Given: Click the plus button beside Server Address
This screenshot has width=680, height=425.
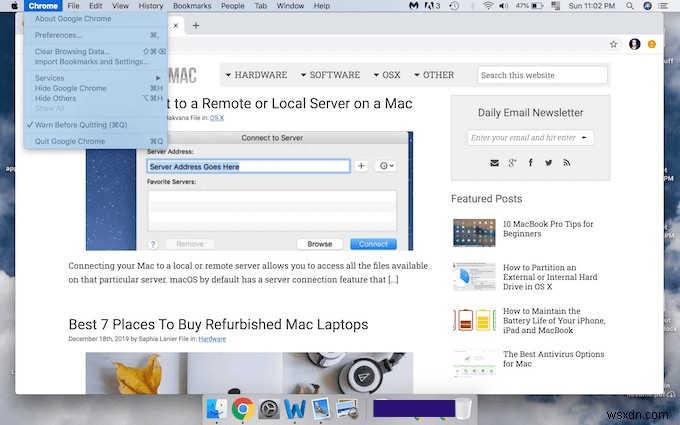Looking at the screenshot, I should tap(361, 166).
